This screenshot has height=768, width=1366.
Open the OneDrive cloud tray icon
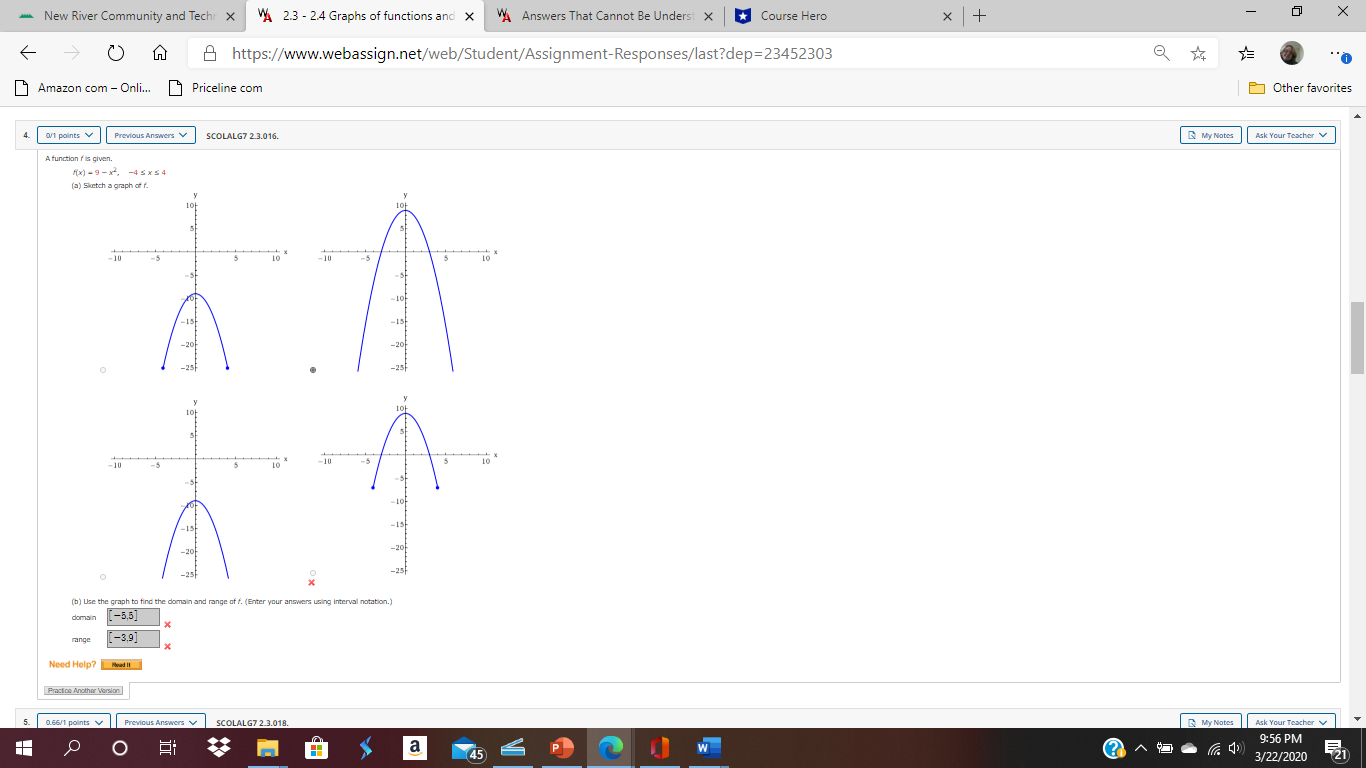coord(1189,748)
